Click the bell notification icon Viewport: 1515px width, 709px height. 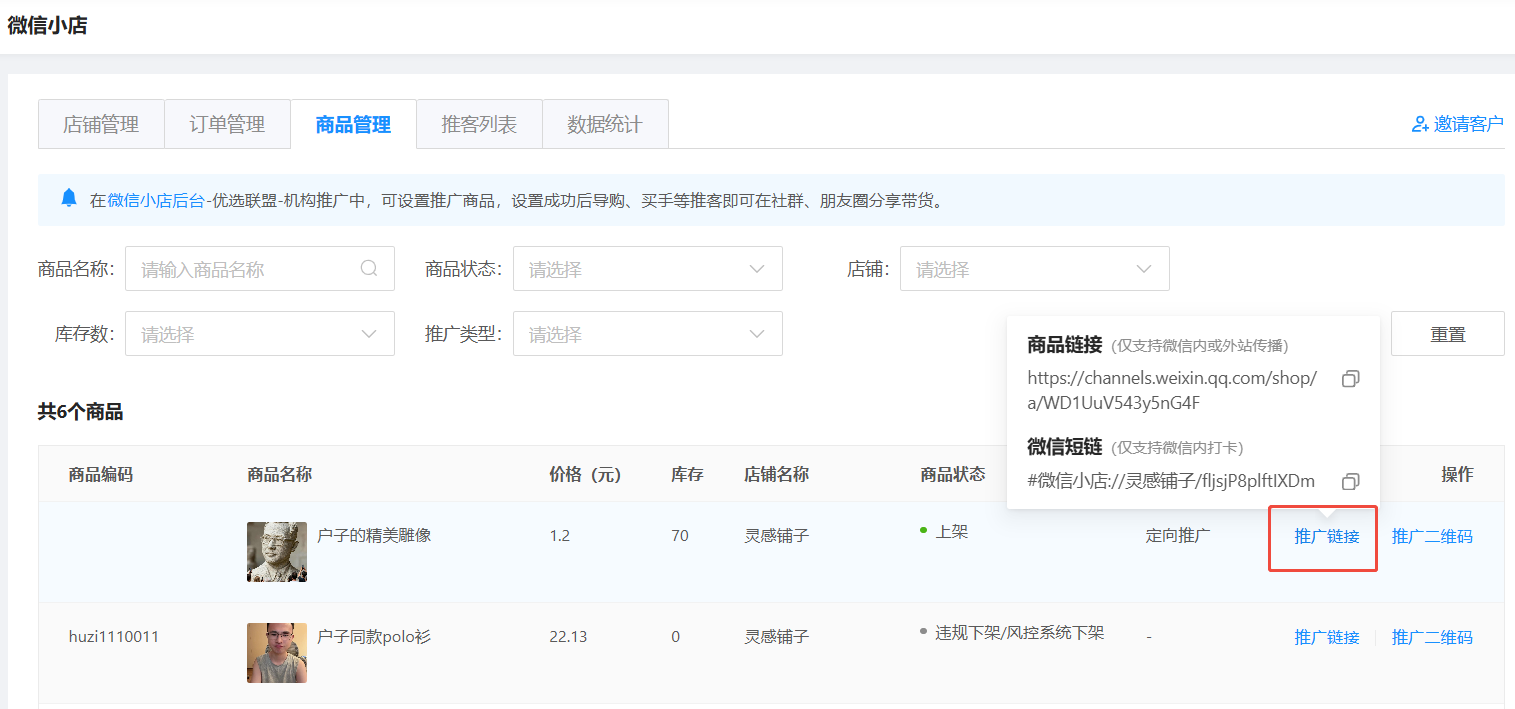coord(69,198)
